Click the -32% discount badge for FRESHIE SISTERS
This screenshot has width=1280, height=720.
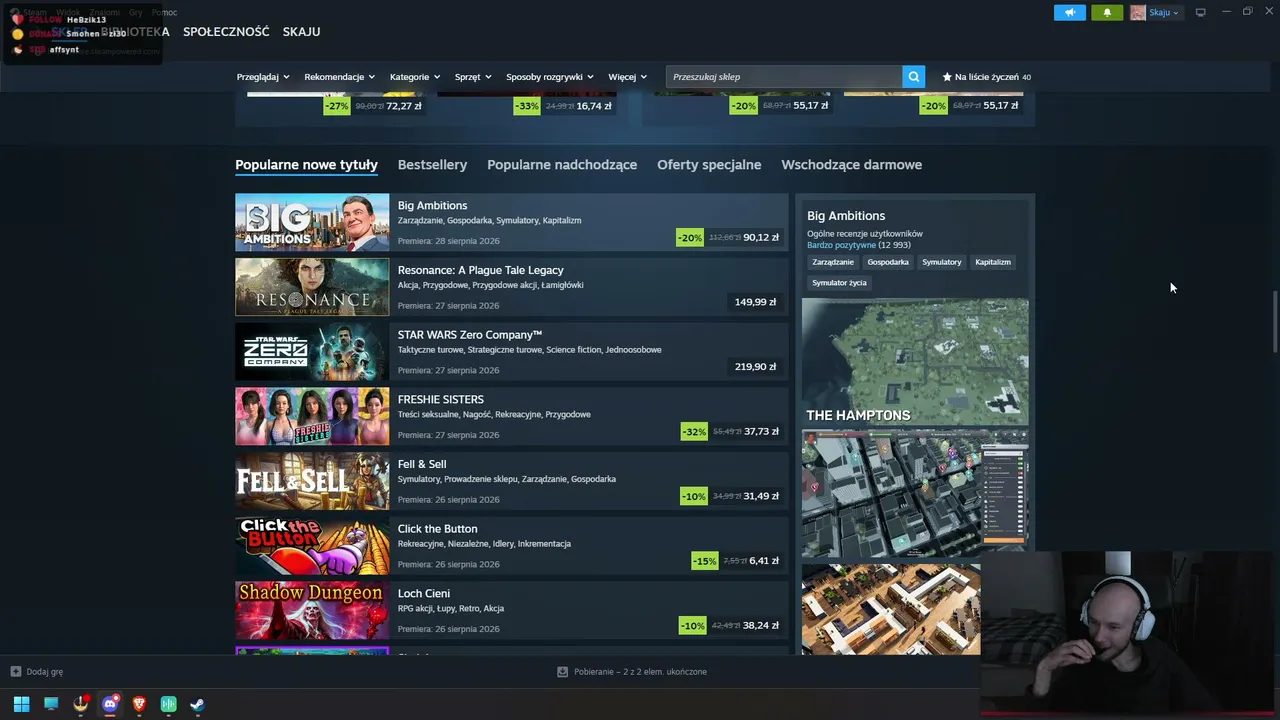coord(694,432)
